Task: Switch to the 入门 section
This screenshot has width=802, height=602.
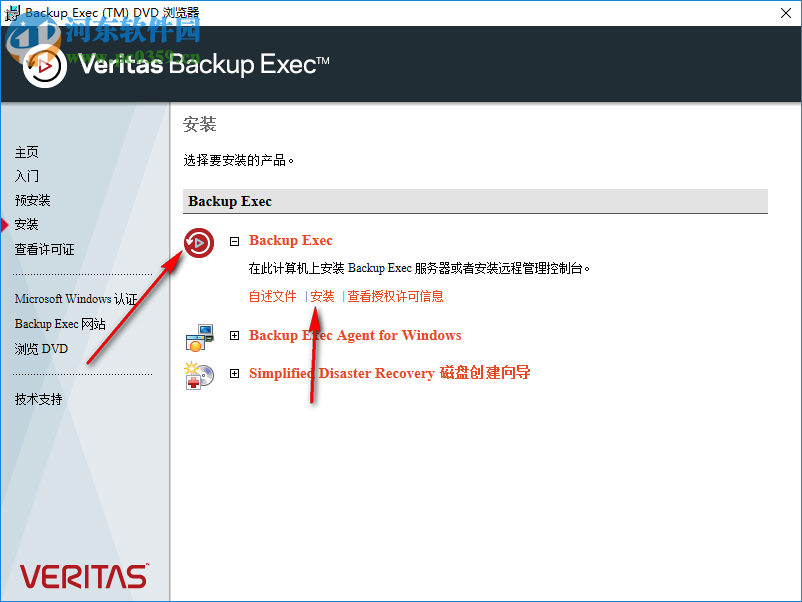Action: point(26,176)
